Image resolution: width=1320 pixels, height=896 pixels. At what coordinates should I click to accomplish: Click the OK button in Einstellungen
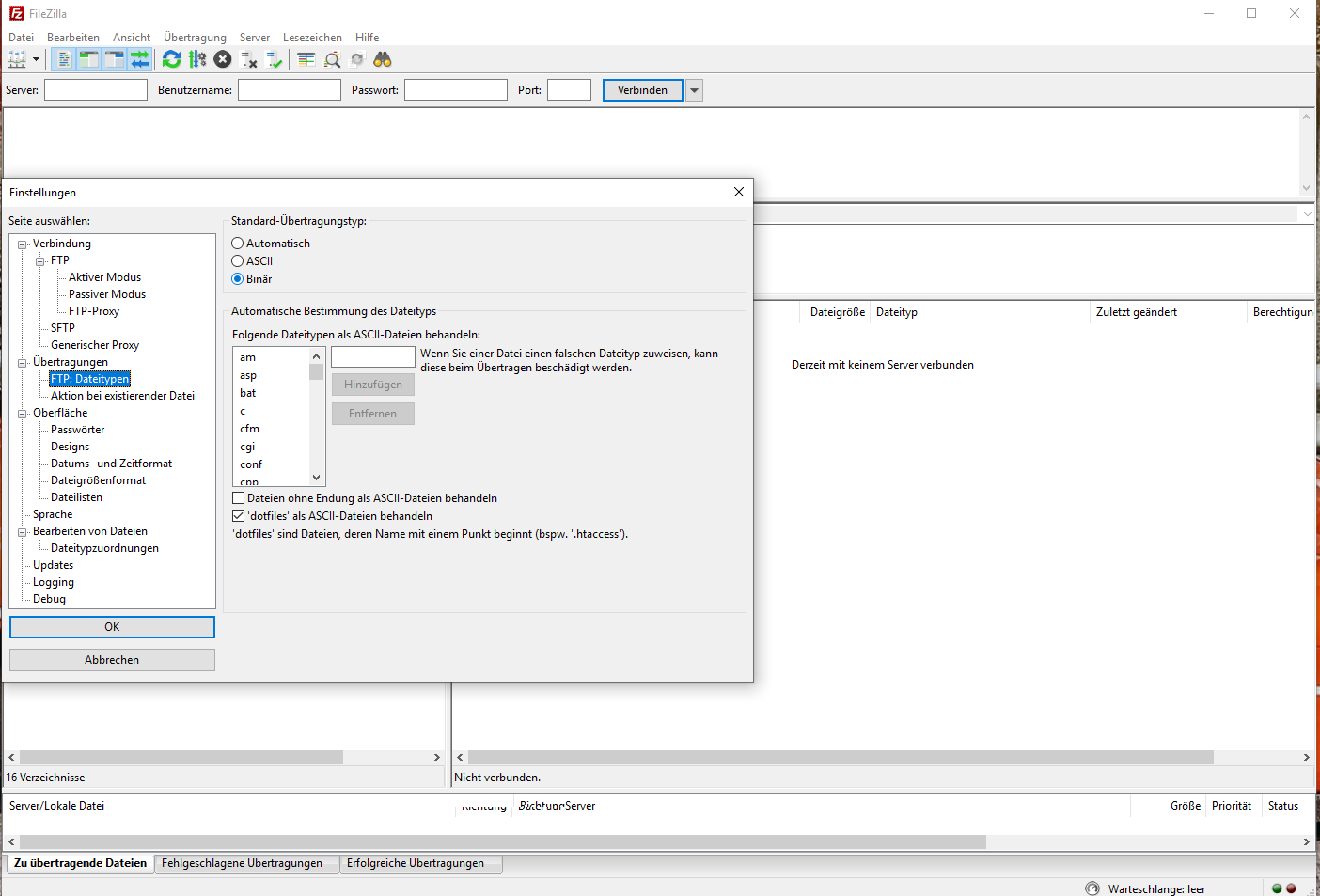tap(112, 627)
